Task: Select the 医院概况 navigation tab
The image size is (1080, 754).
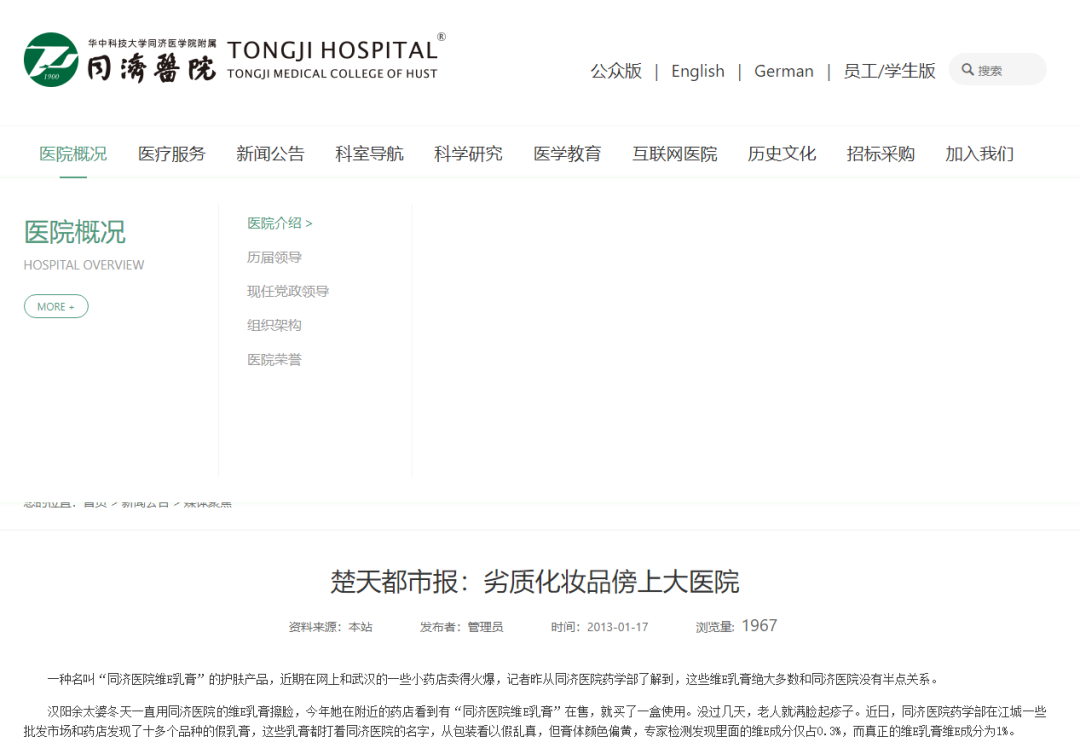Action: tap(72, 153)
